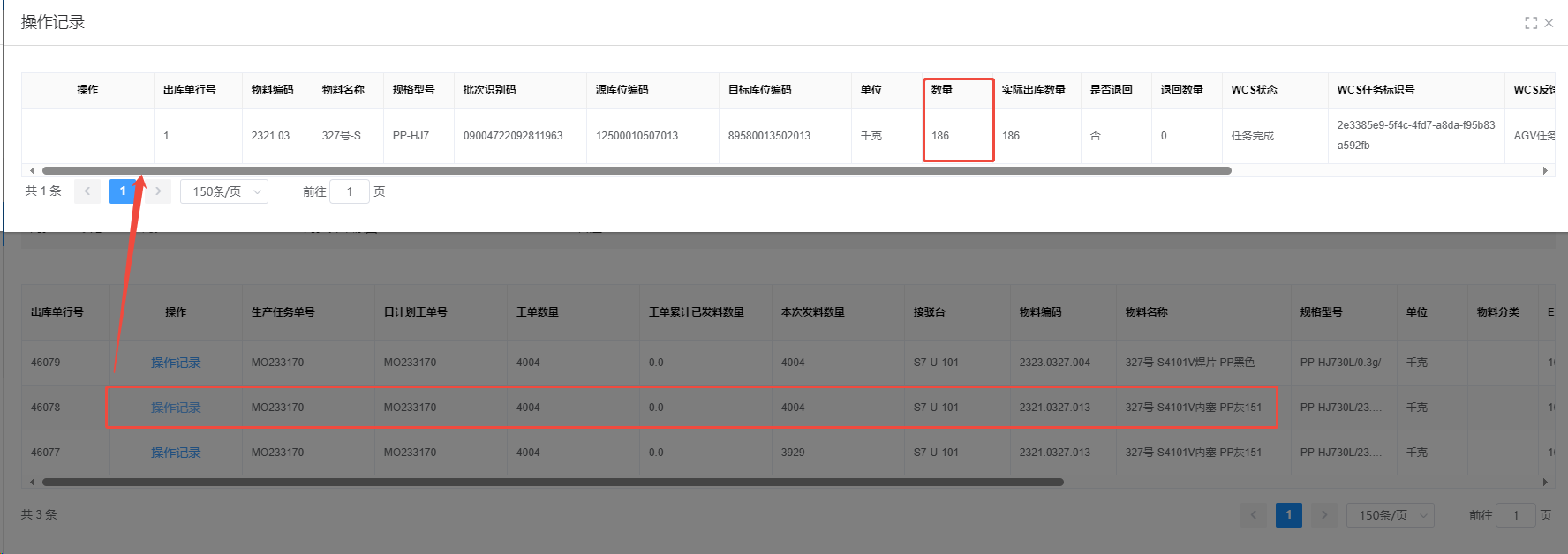Click left scroll arrow of dialog table
The height and width of the screenshot is (554, 1568).
click(33, 171)
